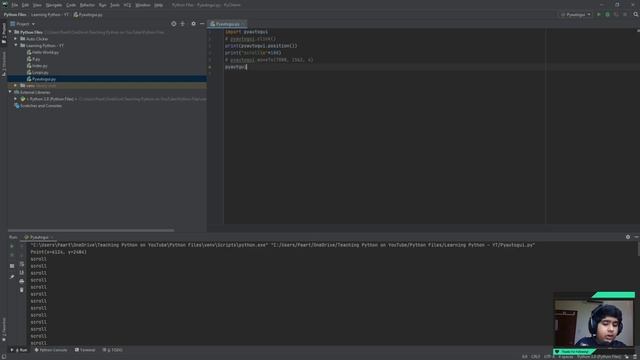
Task: Click the pin tab icon in Run panel
Action: (12, 277)
